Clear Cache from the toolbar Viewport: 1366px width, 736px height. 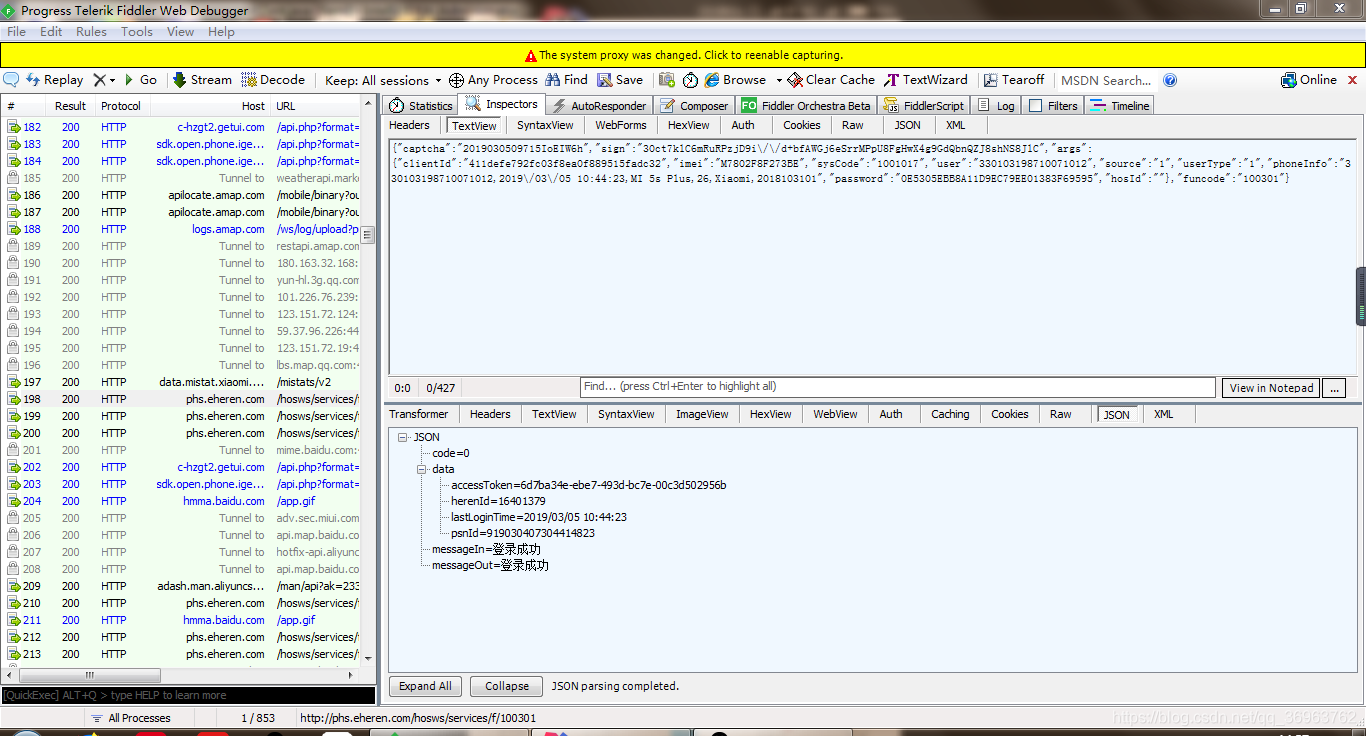point(831,80)
